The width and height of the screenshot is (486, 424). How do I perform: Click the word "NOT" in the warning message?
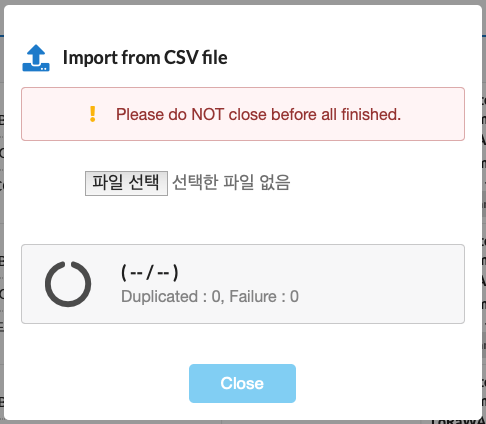pyautogui.click(x=207, y=114)
